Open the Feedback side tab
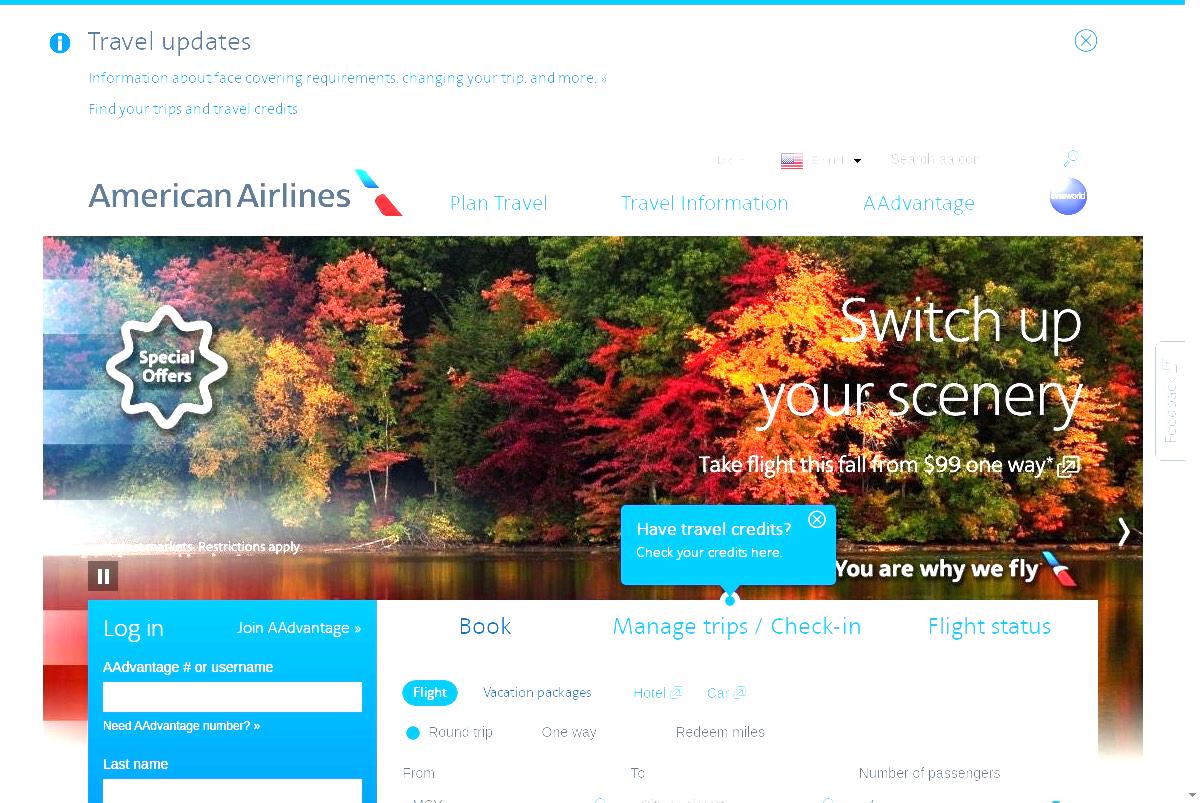 (1170, 401)
